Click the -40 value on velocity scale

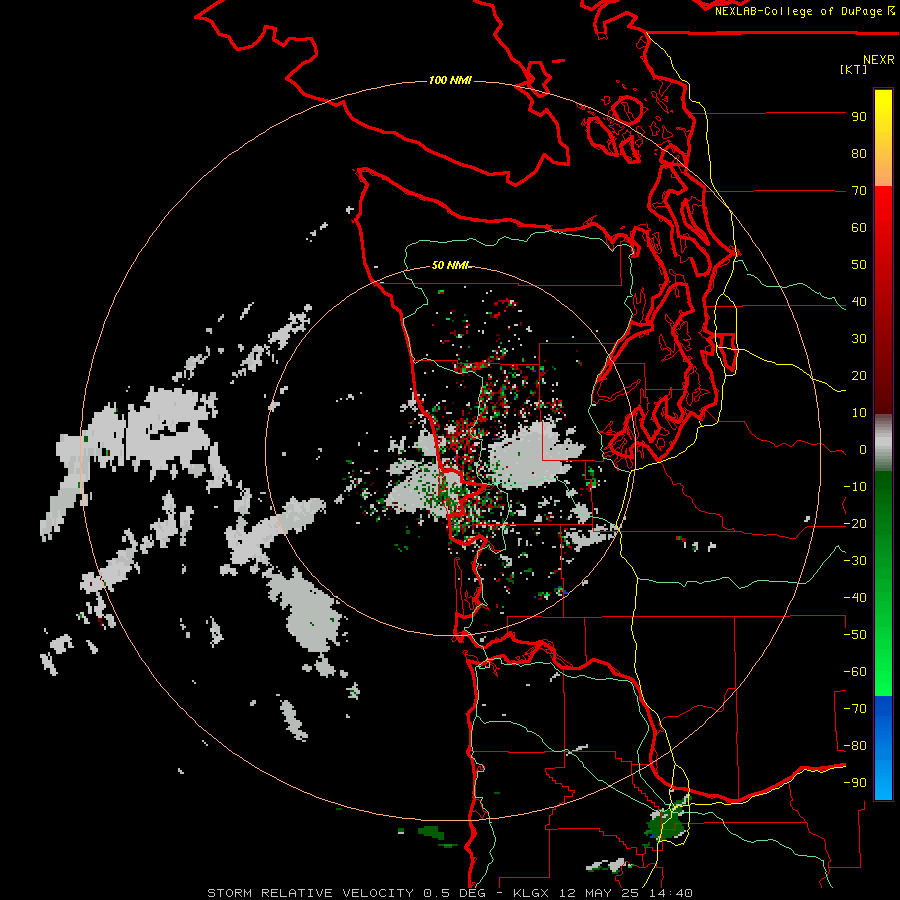855,598
